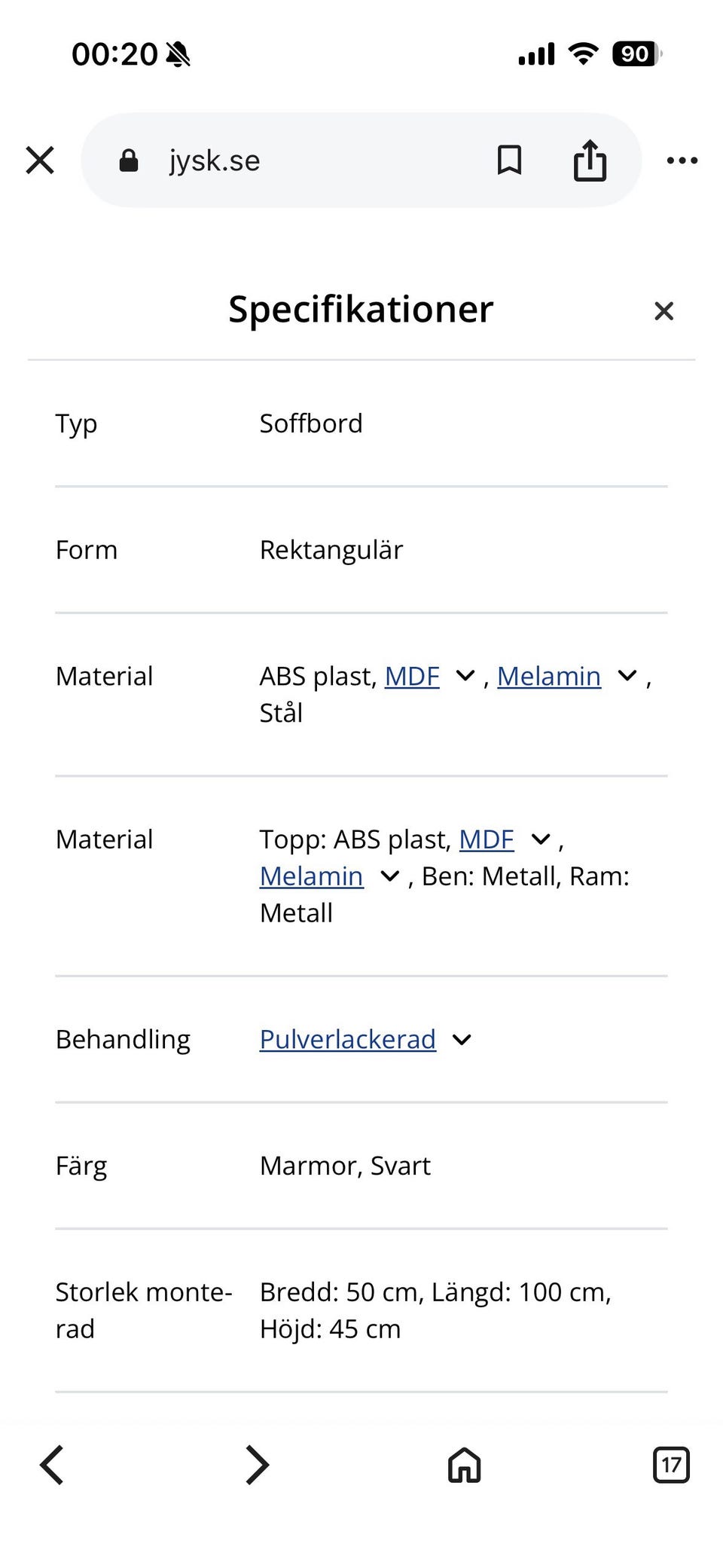Tap the lock icon beside jysk.se
Image resolution: width=723 pixels, height=1568 pixels.
[x=129, y=160]
